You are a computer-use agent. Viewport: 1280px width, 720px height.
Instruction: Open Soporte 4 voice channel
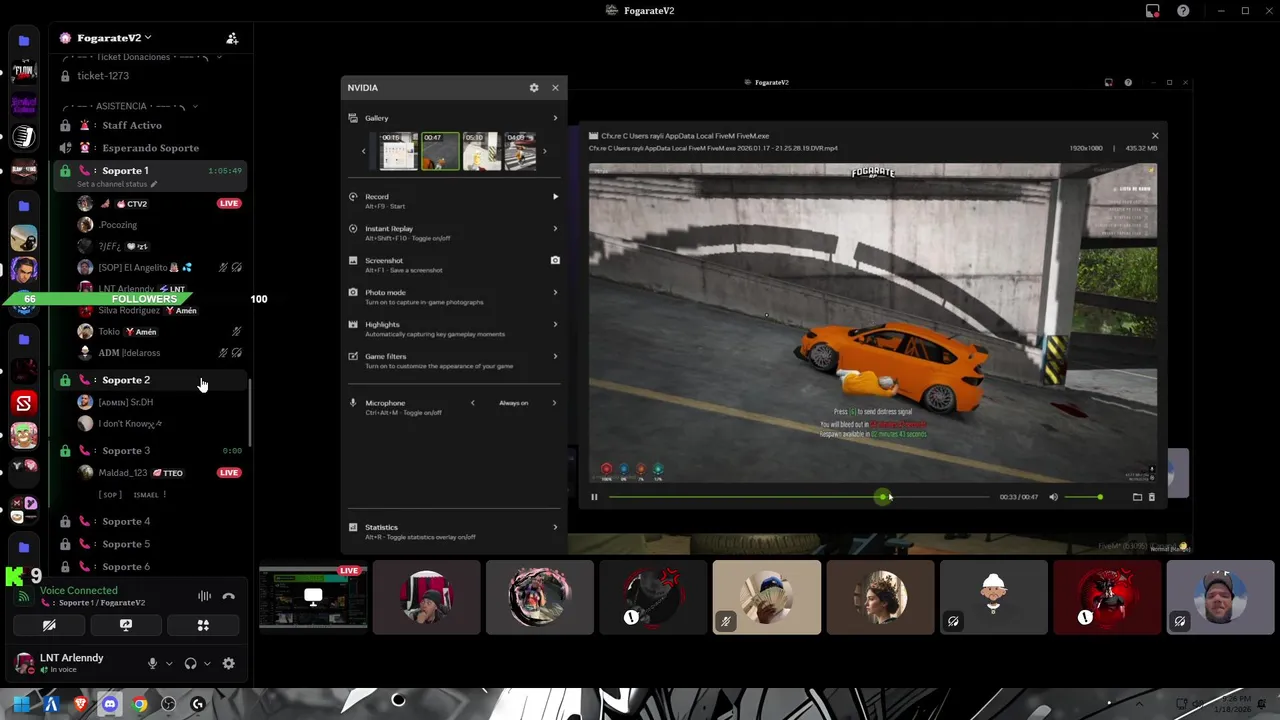(x=150, y=522)
